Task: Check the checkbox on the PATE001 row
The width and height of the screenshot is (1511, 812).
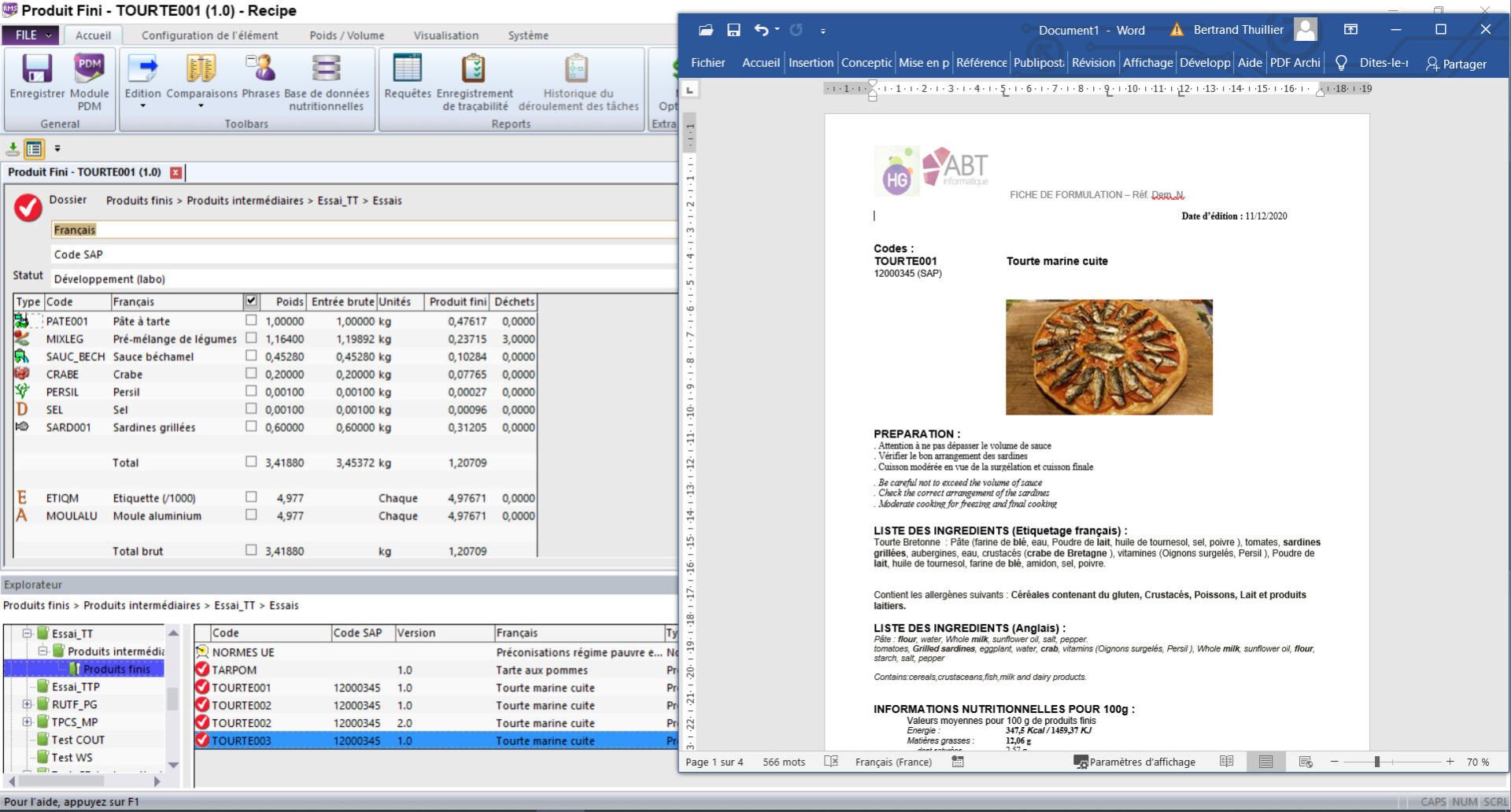Action: pos(251,320)
